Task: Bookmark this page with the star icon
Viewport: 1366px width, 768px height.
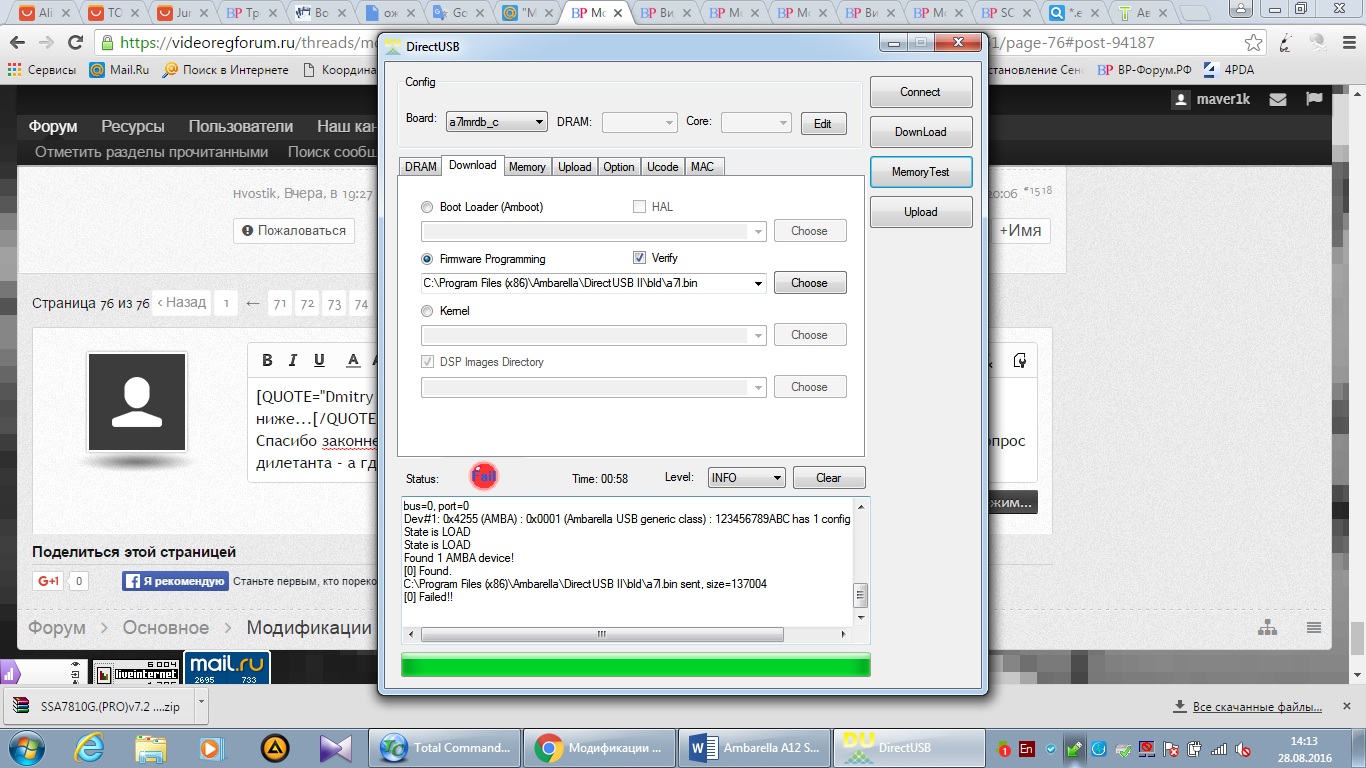Action: [x=1253, y=43]
